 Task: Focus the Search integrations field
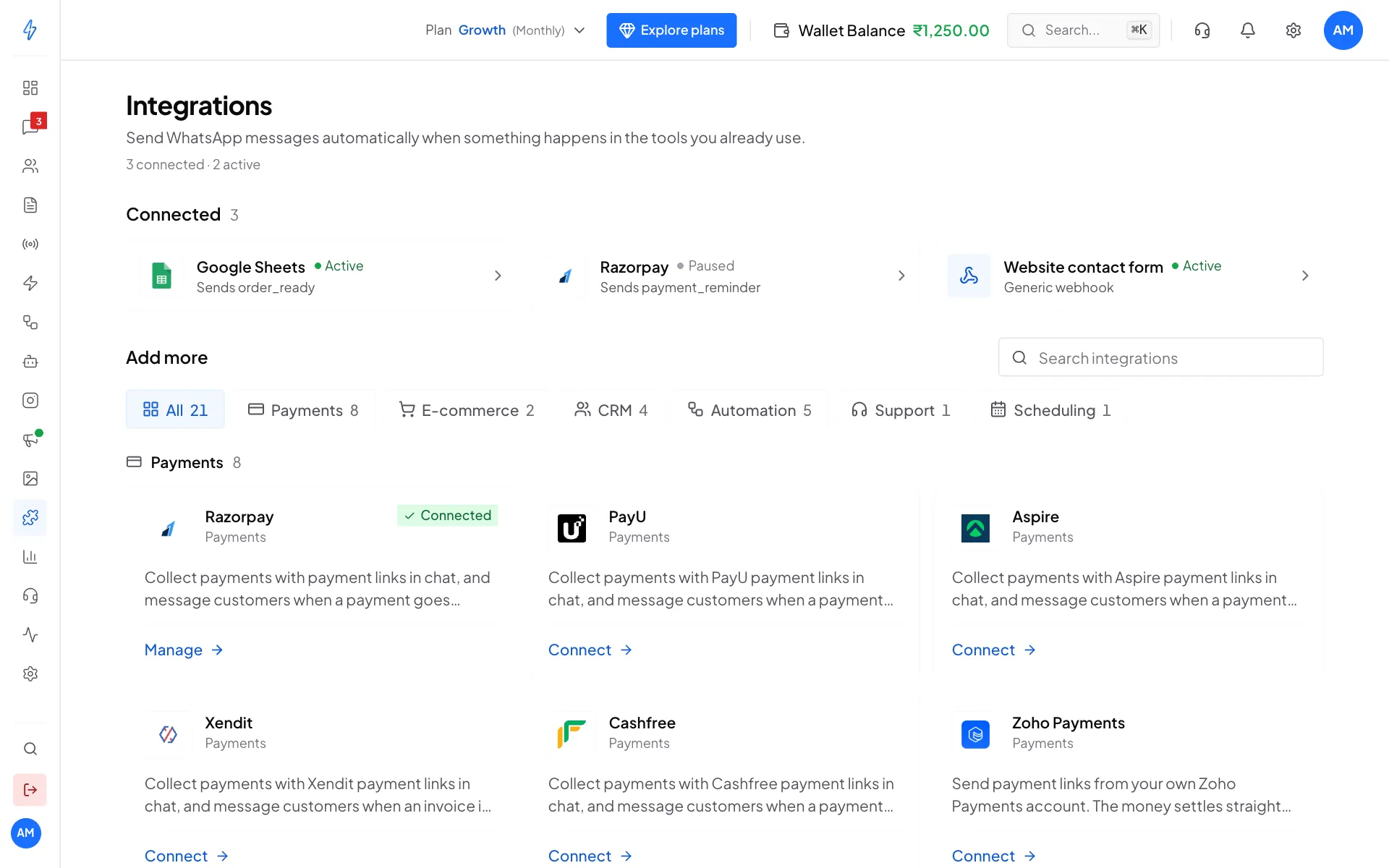[1161, 357]
